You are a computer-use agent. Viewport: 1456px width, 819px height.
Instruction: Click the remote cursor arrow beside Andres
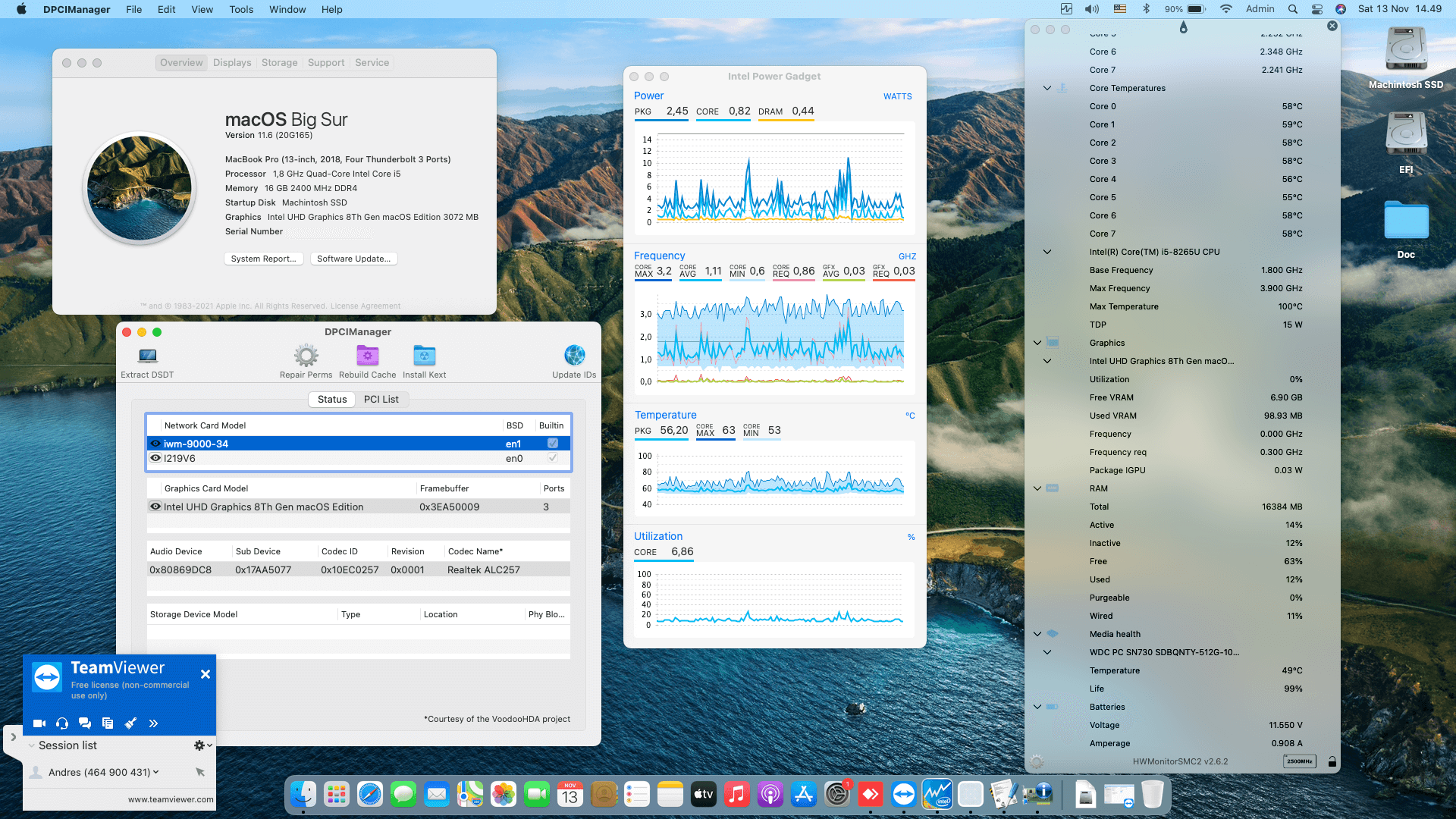(200, 772)
